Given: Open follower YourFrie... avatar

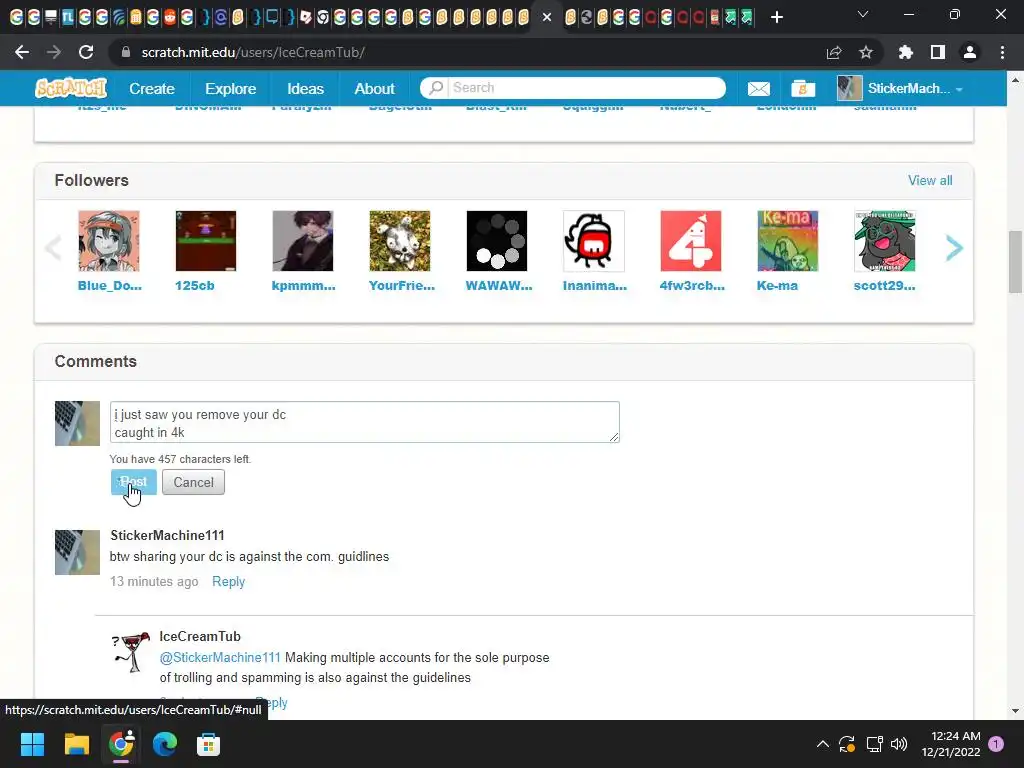Looking at the screenshot, I should (x=400, y=241).
